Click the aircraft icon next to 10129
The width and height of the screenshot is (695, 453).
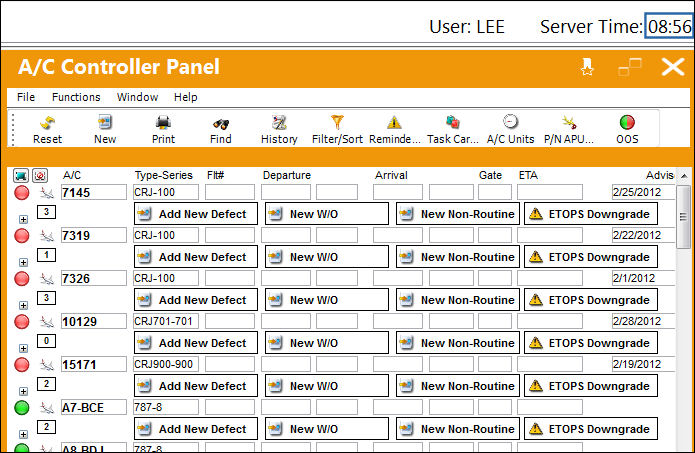coord(47,322)
